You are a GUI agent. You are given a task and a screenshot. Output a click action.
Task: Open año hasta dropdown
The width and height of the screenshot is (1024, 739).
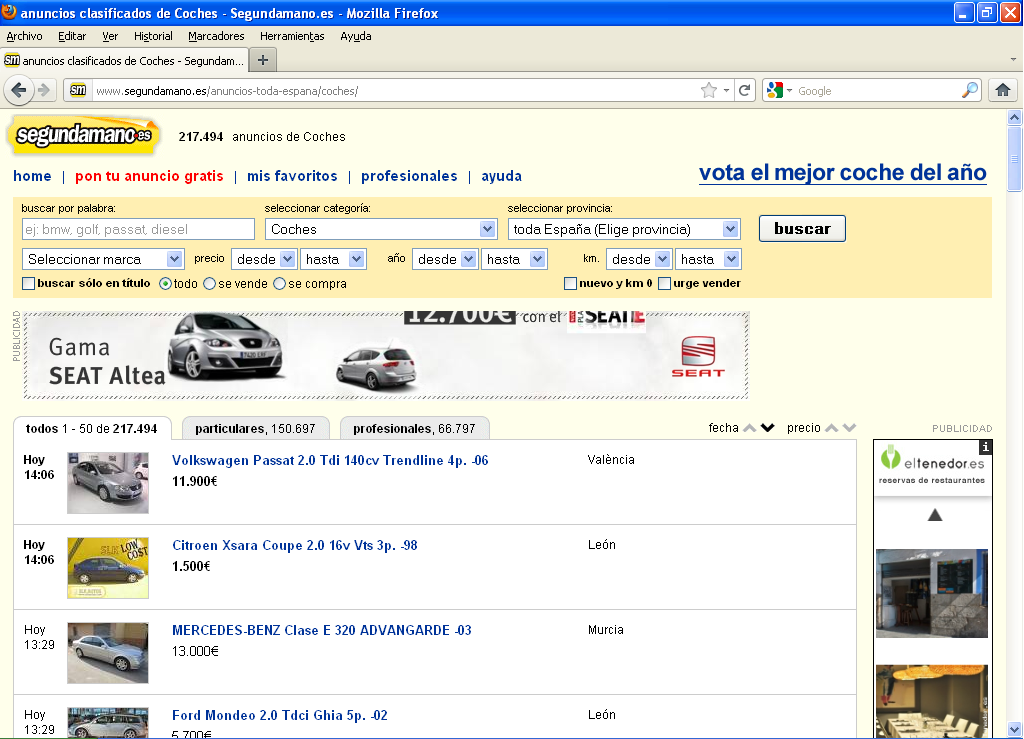tap(514, 259)
